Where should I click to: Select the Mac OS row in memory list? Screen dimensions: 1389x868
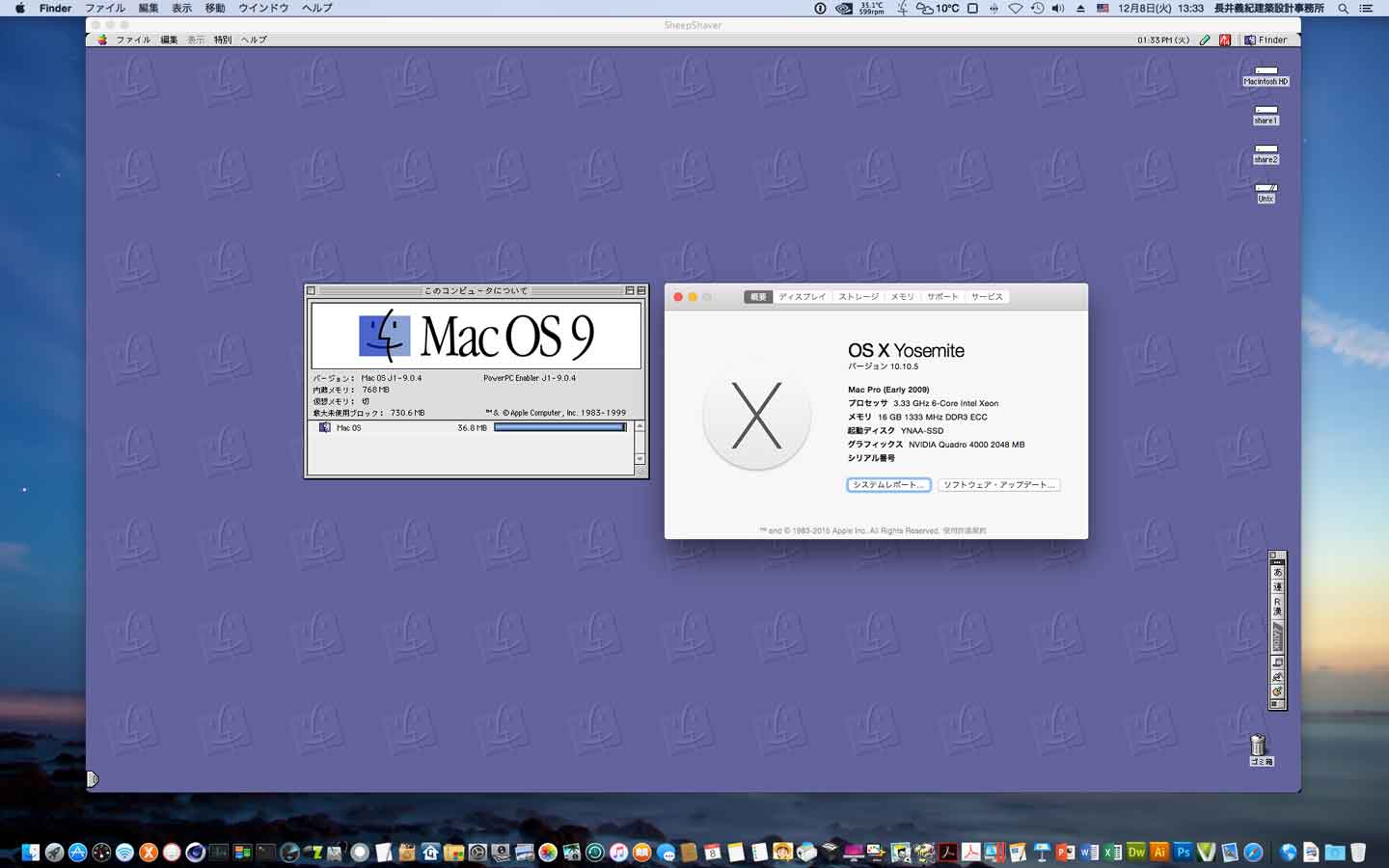coord(471,427)
